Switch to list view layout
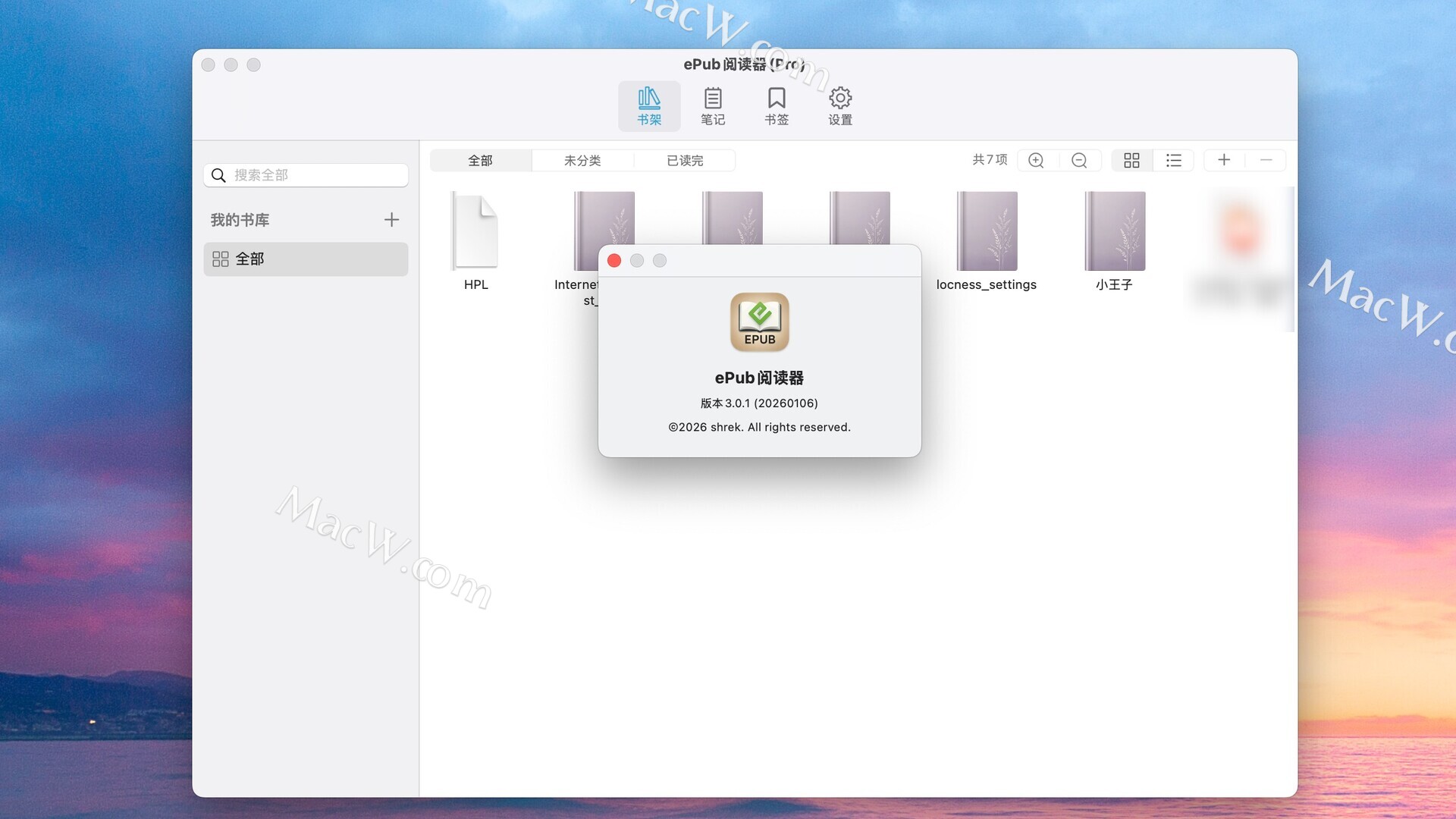Screen dimensions: 1456x819 pyautogui.click(x=1173, y=160)
